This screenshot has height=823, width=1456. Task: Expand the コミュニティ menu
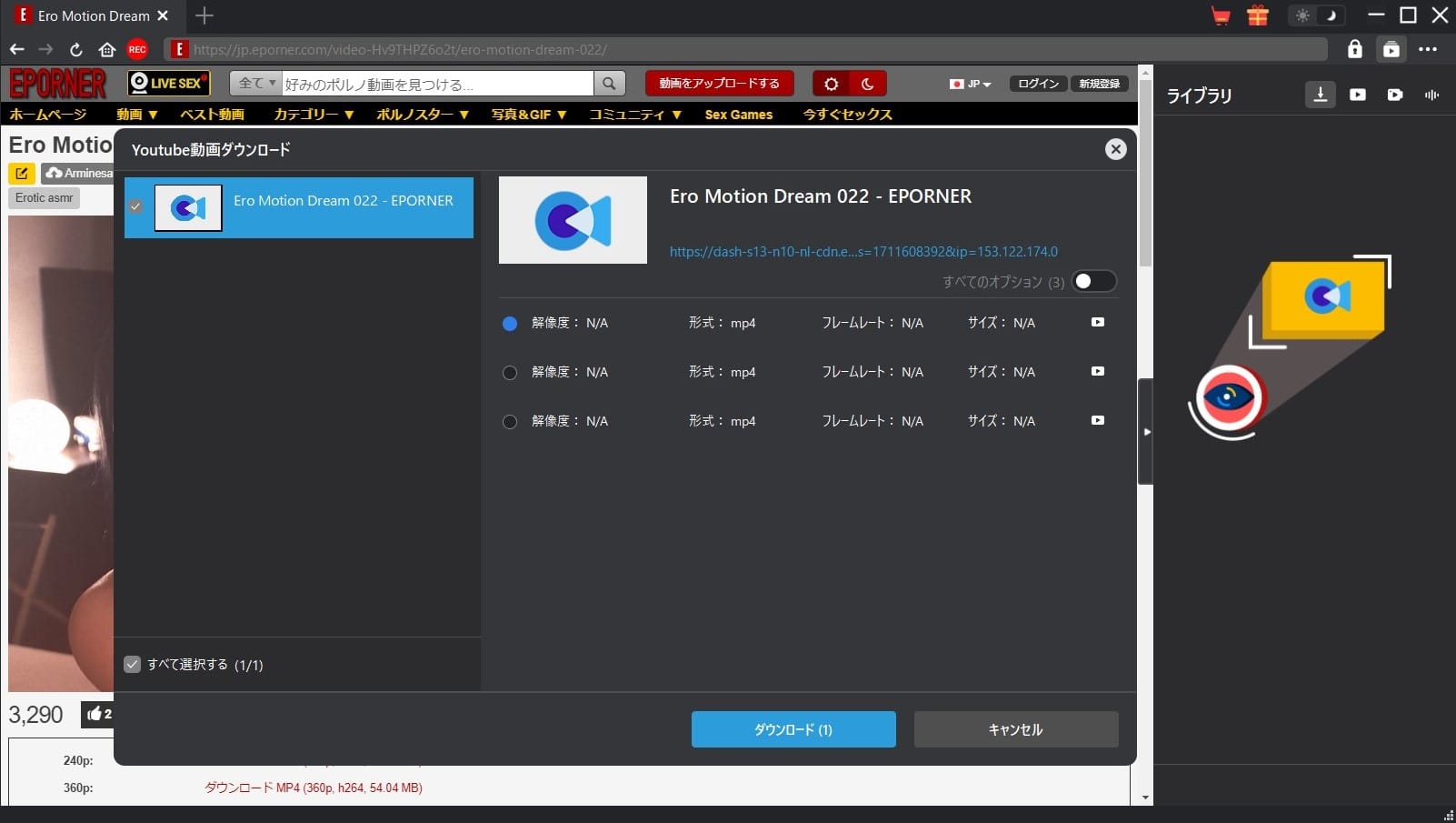(635, 115)
